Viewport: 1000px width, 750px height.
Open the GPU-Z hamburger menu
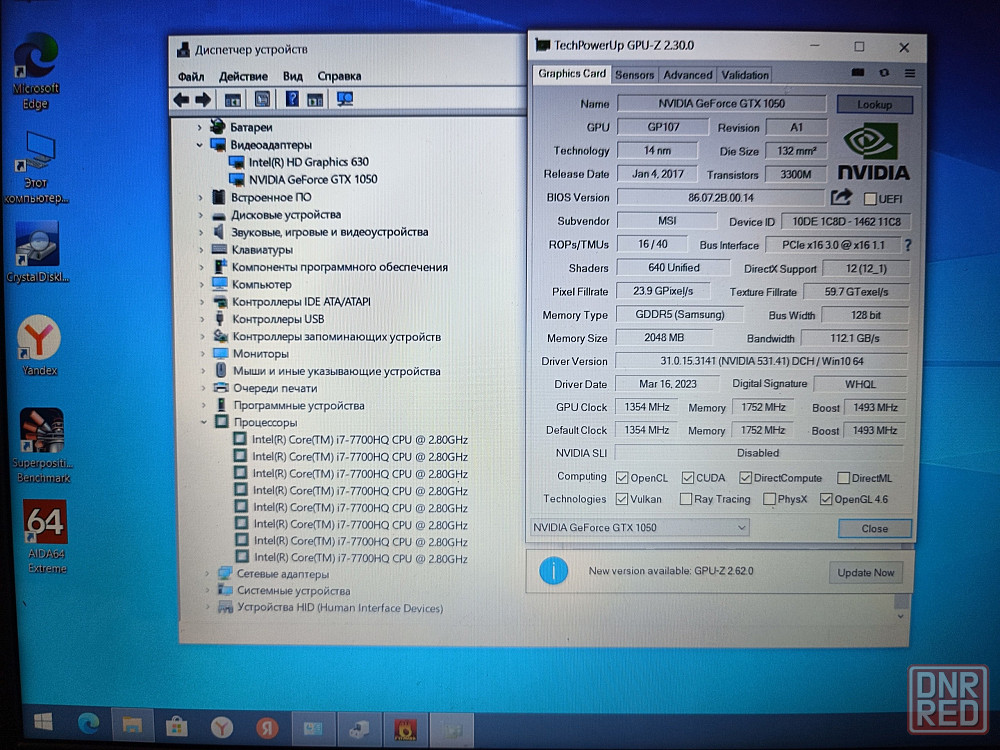click(910, 73)
